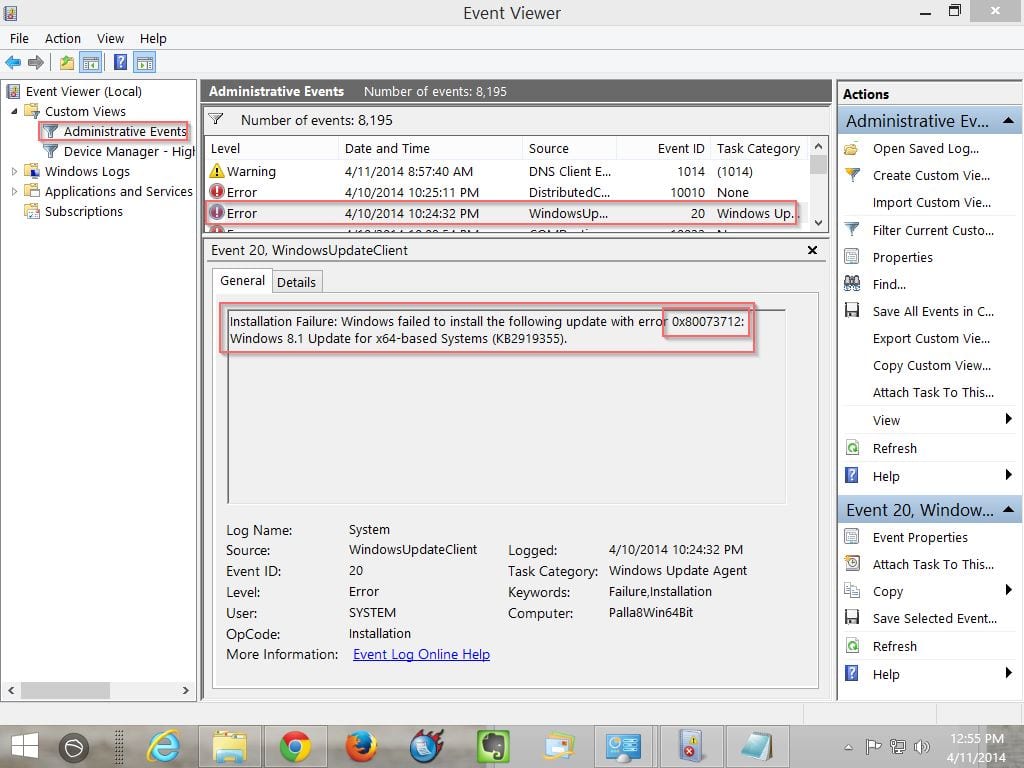Sort by the Level column header
Image resolution: width=1024 pixels, height=768 pixels.
click(272, 148)
